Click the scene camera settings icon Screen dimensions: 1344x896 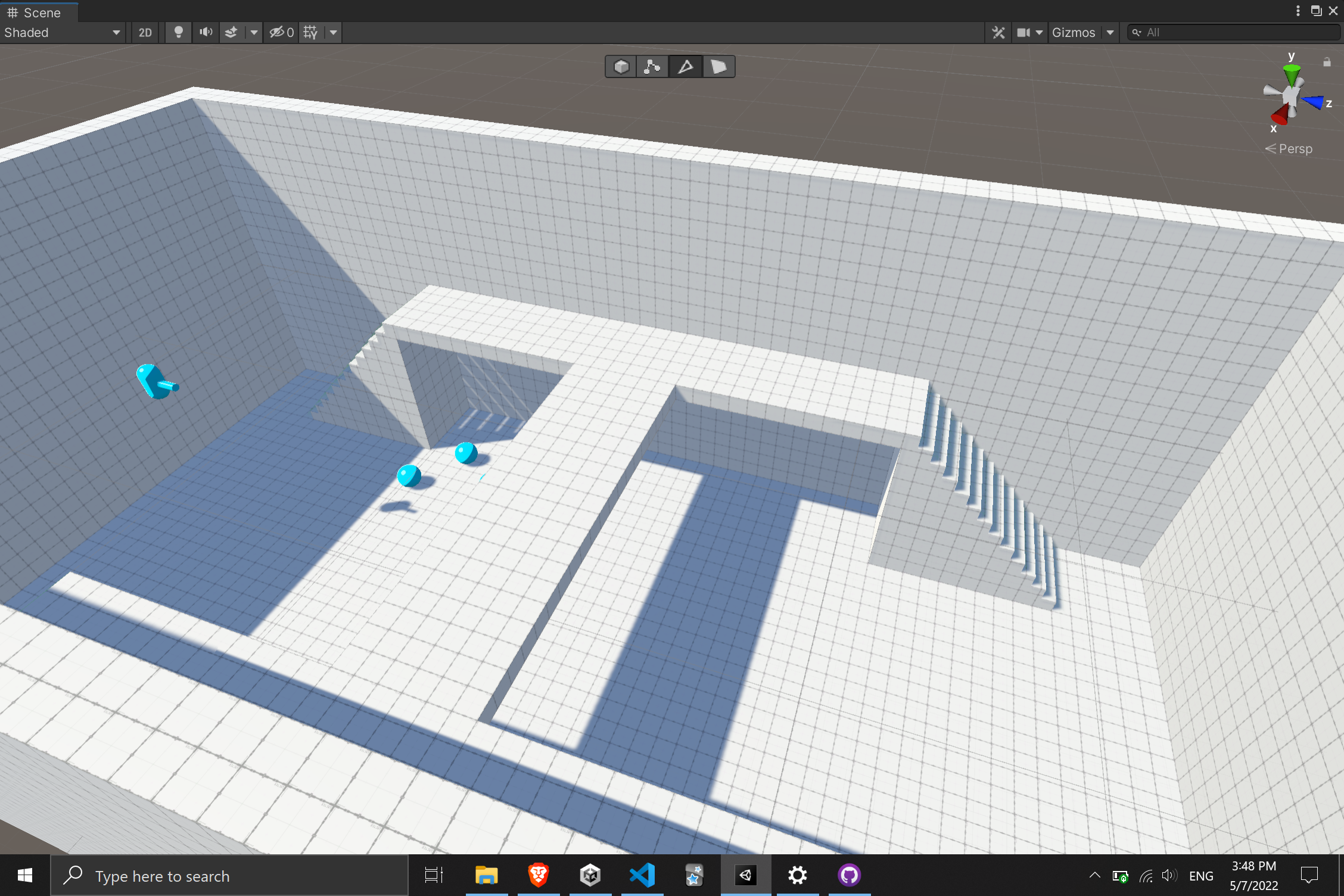point(1025,32)
